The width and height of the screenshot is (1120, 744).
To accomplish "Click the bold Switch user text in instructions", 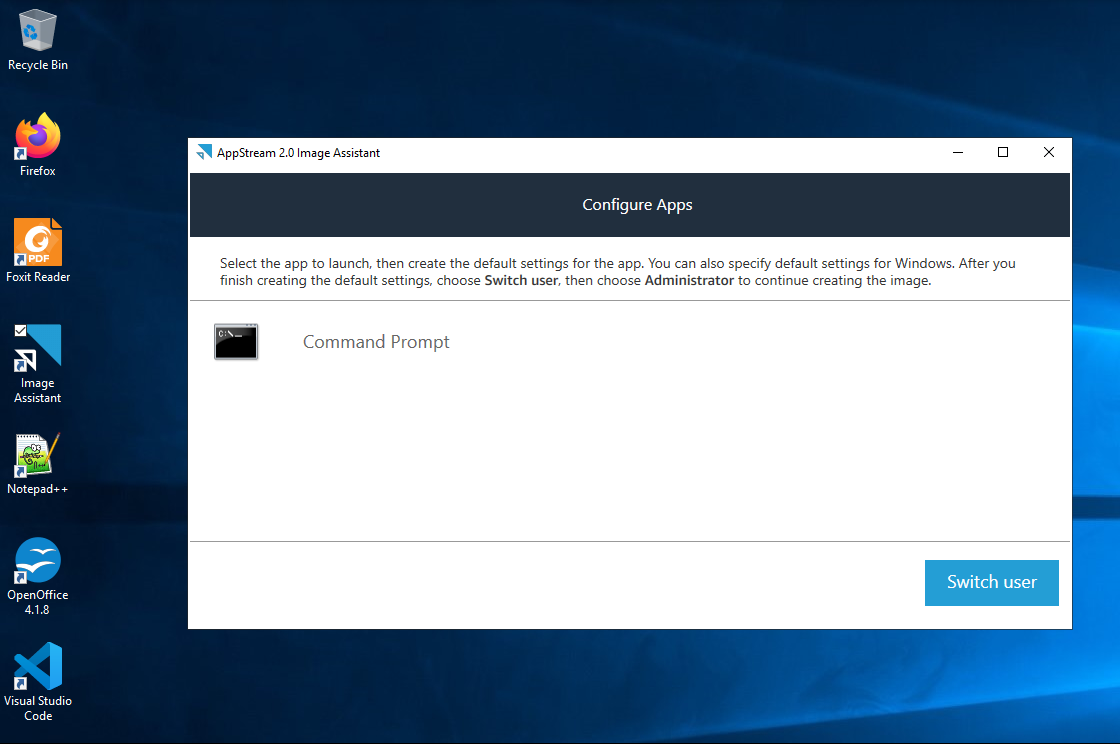I will (521, 280).
